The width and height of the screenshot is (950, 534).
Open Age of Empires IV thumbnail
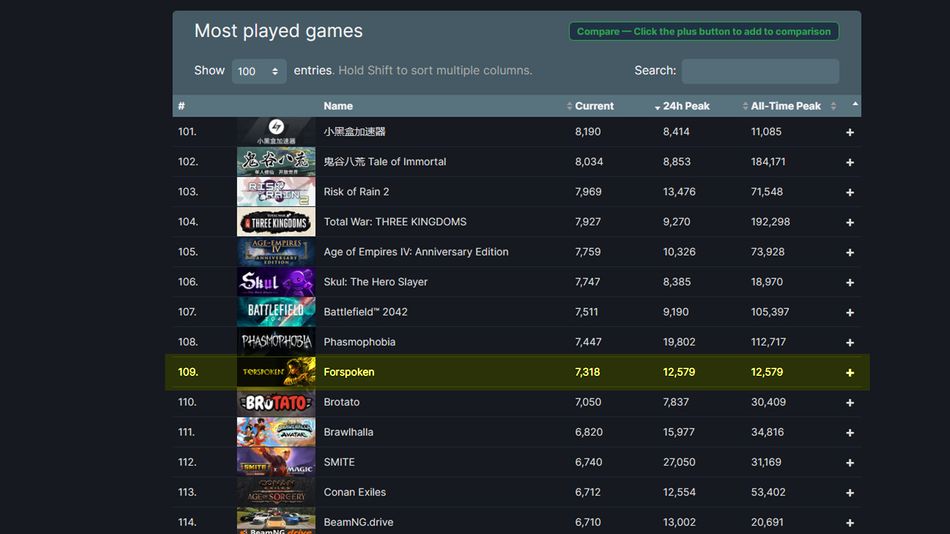[276, 252]
